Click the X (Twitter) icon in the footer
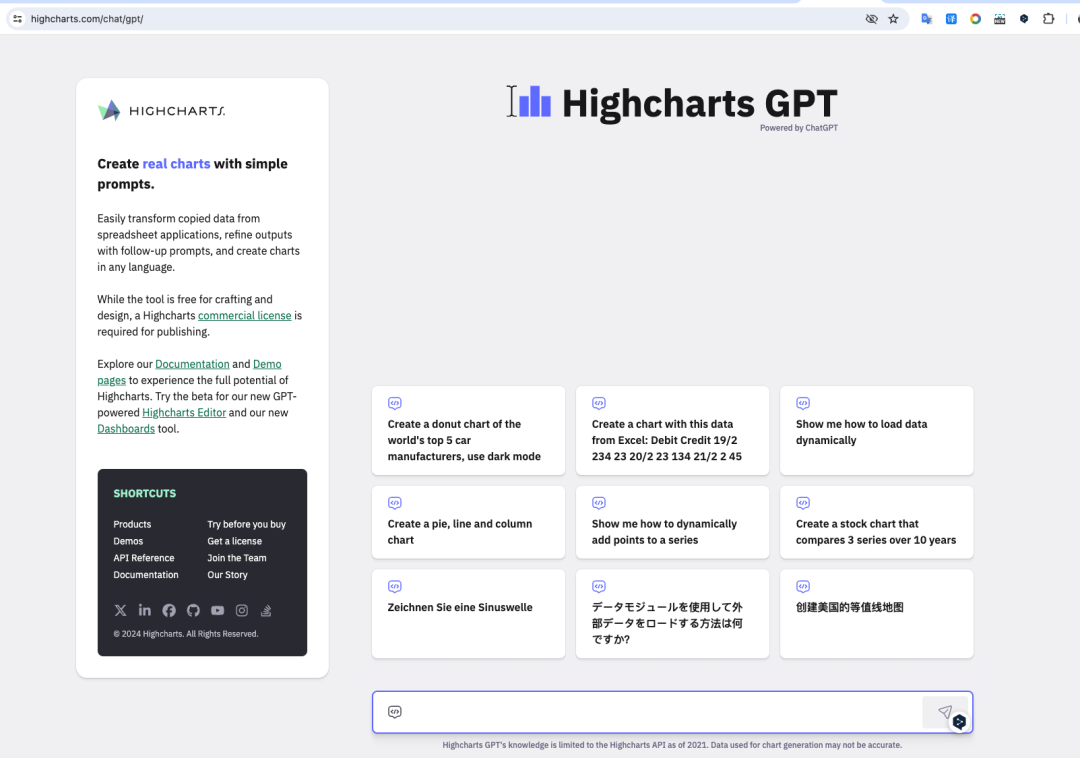The height and width of the screenshot is (758, 1080). (120, 610)
